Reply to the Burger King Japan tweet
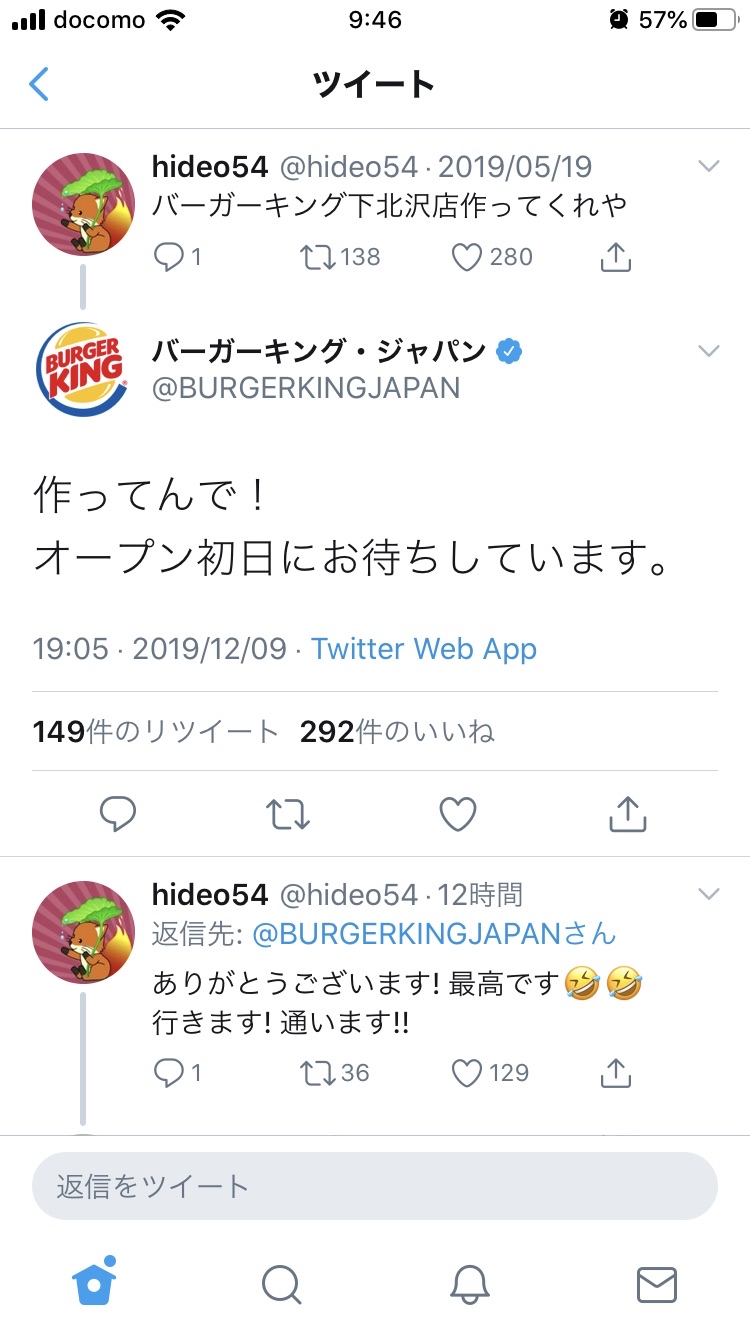The image size is (750, 1334). [x=118, y=814]
